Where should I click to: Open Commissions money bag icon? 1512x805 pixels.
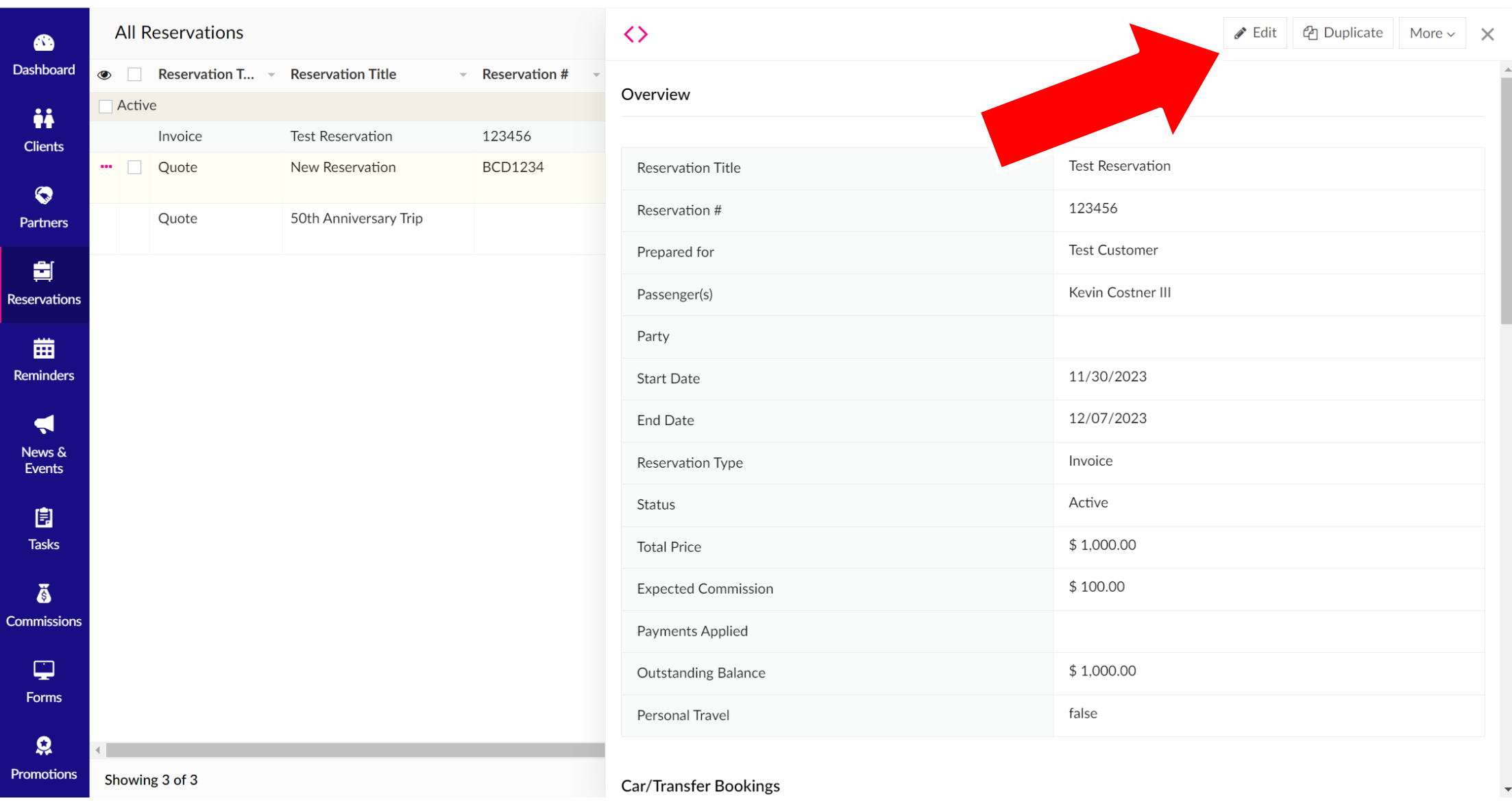click(x=44, y=594)
